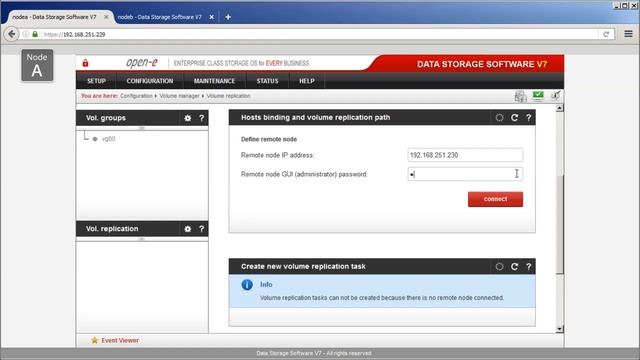640x360 pixels.
Task: Open the browser hamburger menu
Action: (629, 34)
